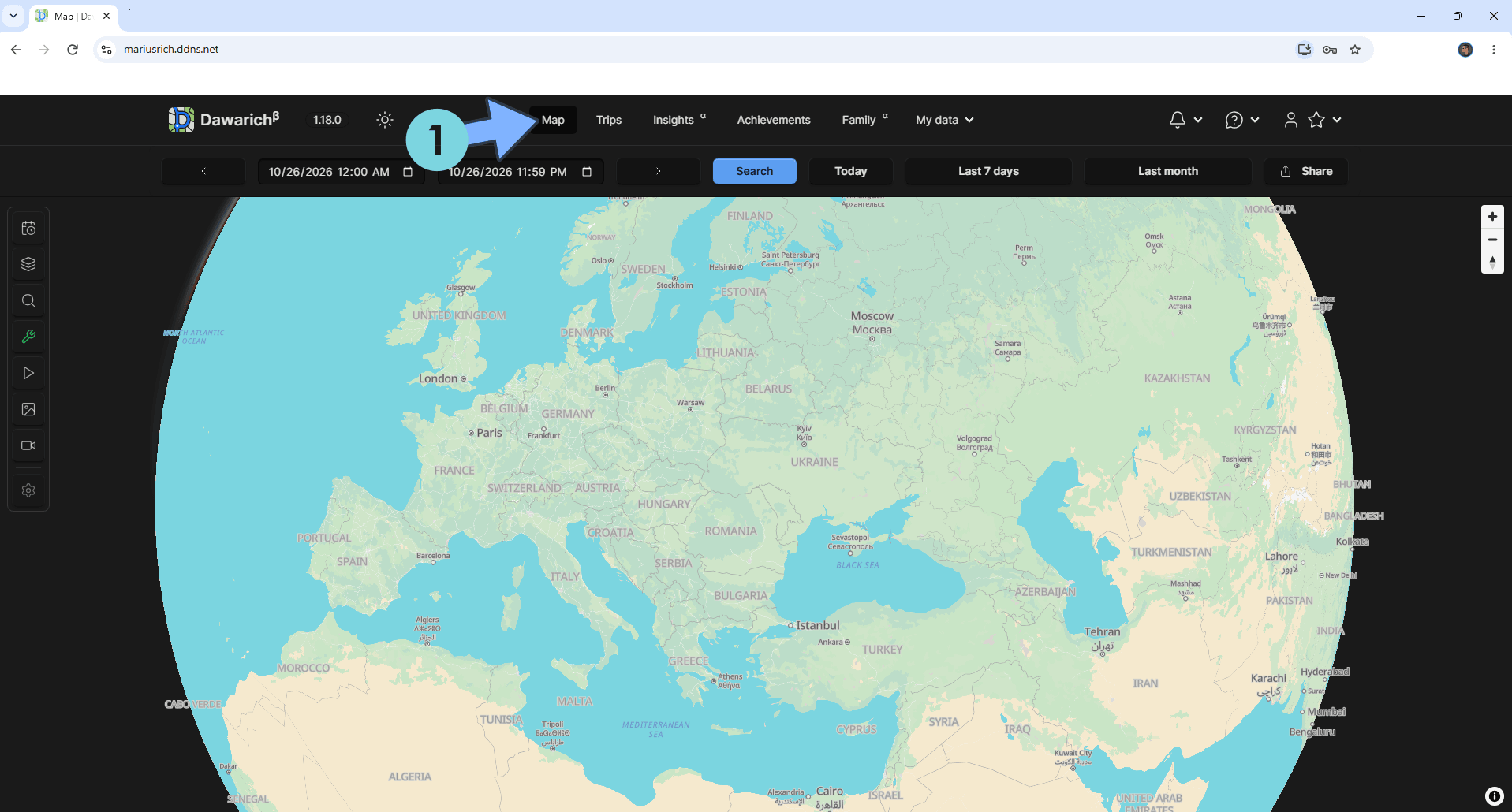Screen dimensions: 1512x812
Task: Toggle the light/dark theme sun icon
Action: [385, 120]
